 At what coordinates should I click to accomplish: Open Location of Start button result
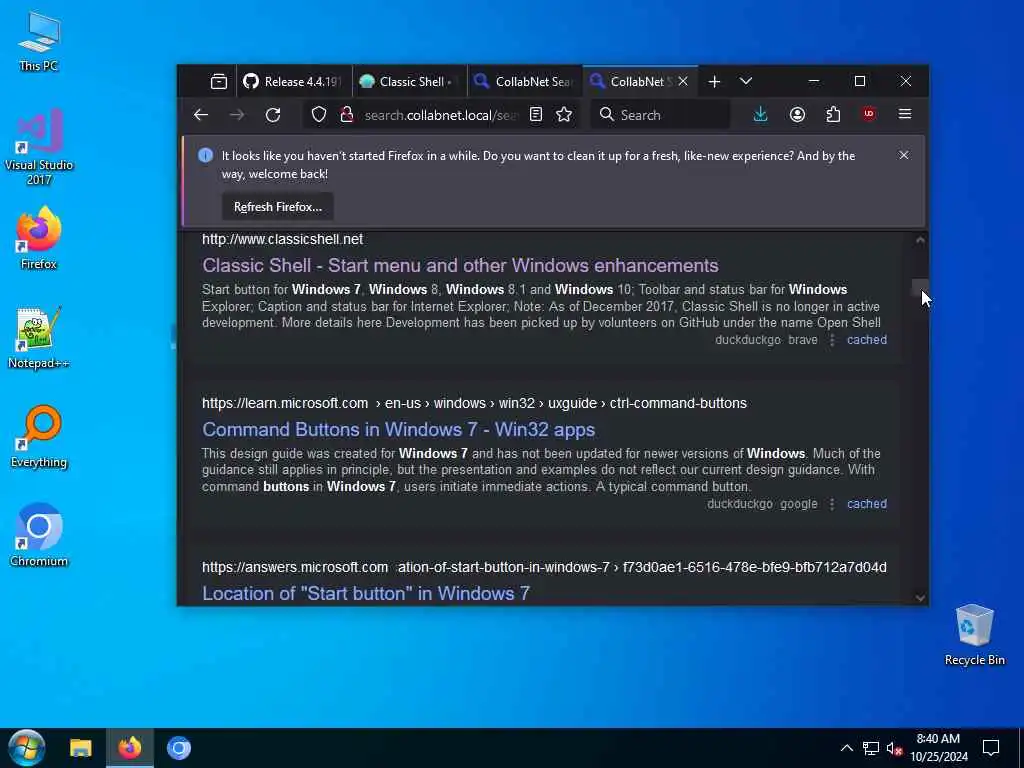pyautogui.click(x=366, y=593)
